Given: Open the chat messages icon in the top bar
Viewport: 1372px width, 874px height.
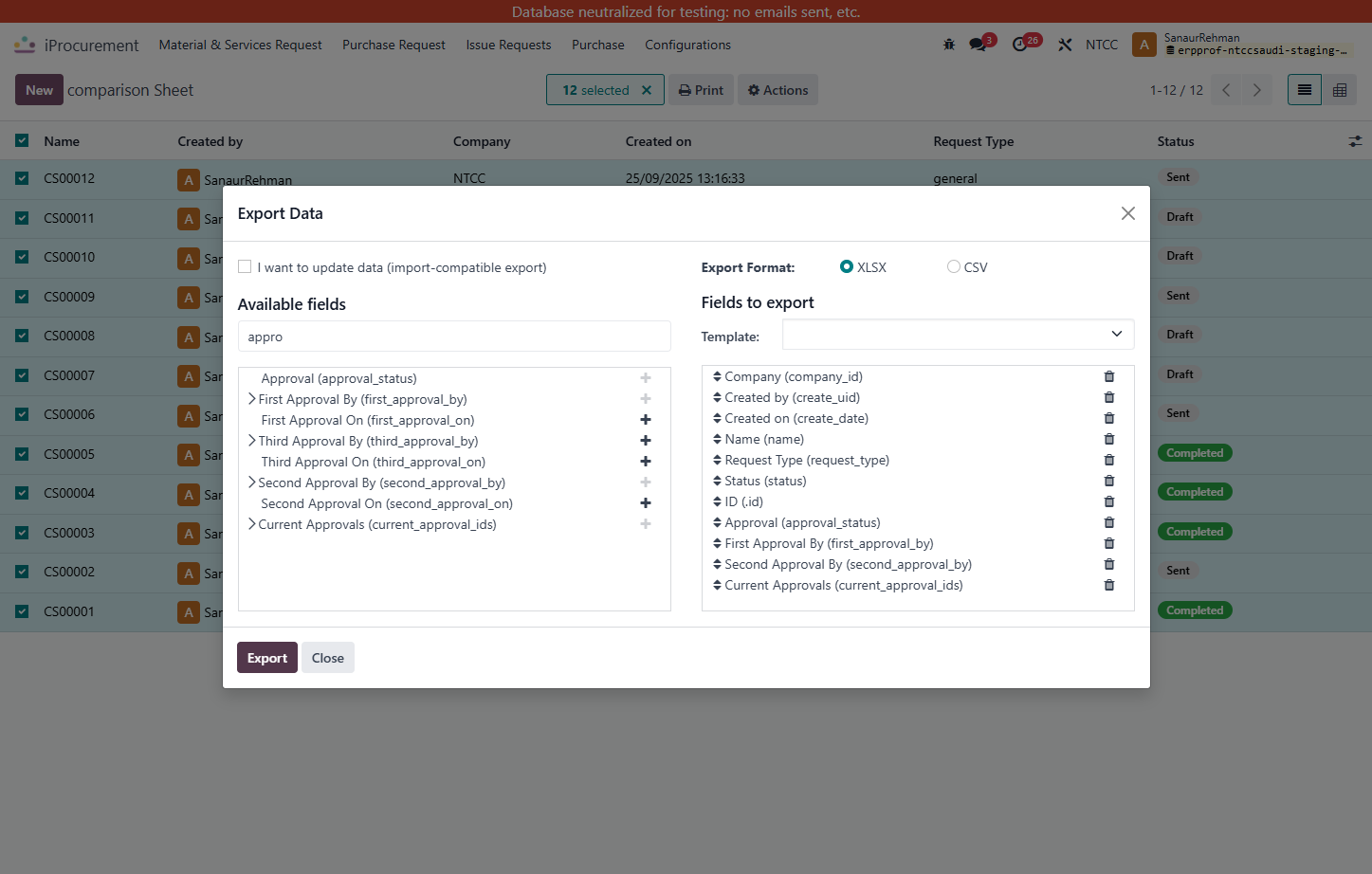Looking at the screenshot, I should [978, 45].
